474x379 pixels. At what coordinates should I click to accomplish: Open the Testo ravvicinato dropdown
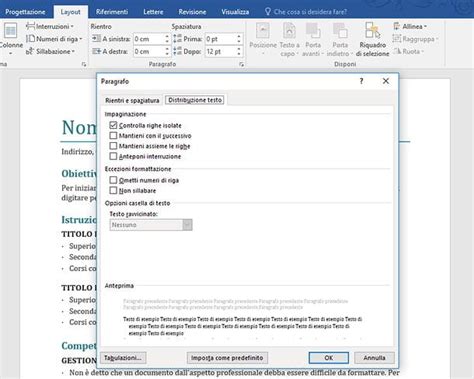pyautogui.click(x=151, y=225)
